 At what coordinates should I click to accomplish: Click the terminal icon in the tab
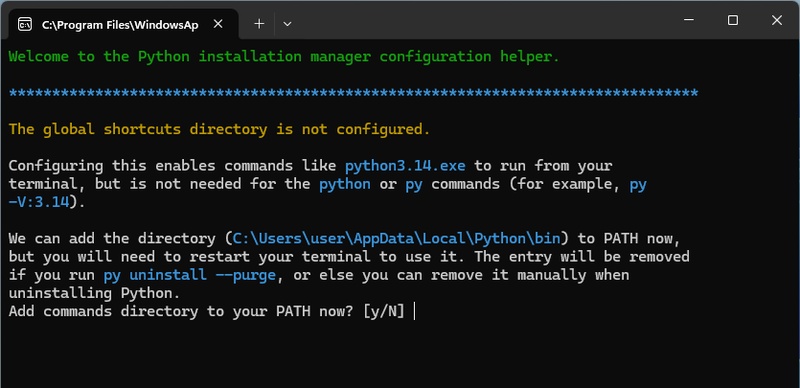click(24, 24)
